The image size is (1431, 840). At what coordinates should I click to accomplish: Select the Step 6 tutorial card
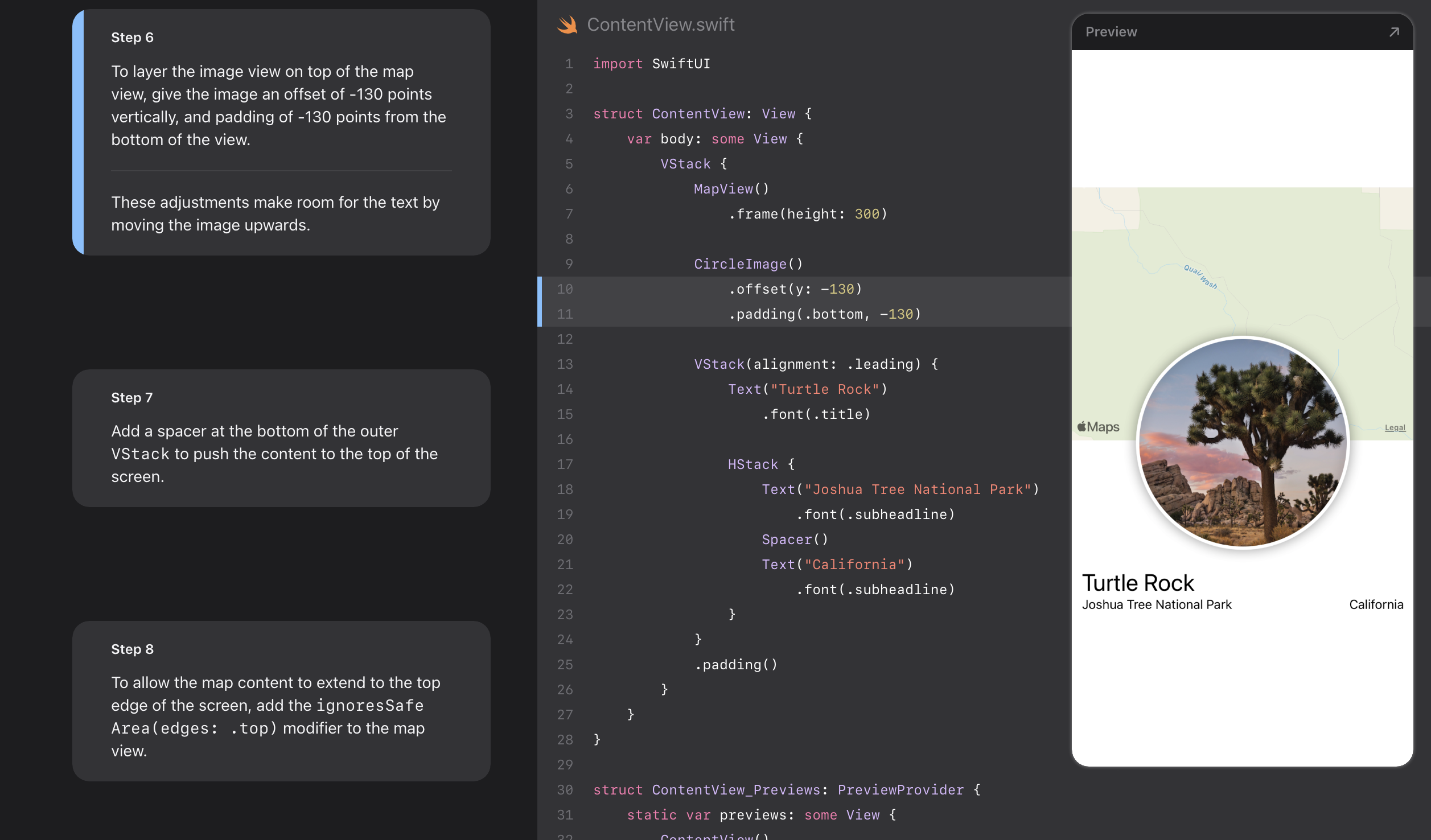tap(281, 132)
